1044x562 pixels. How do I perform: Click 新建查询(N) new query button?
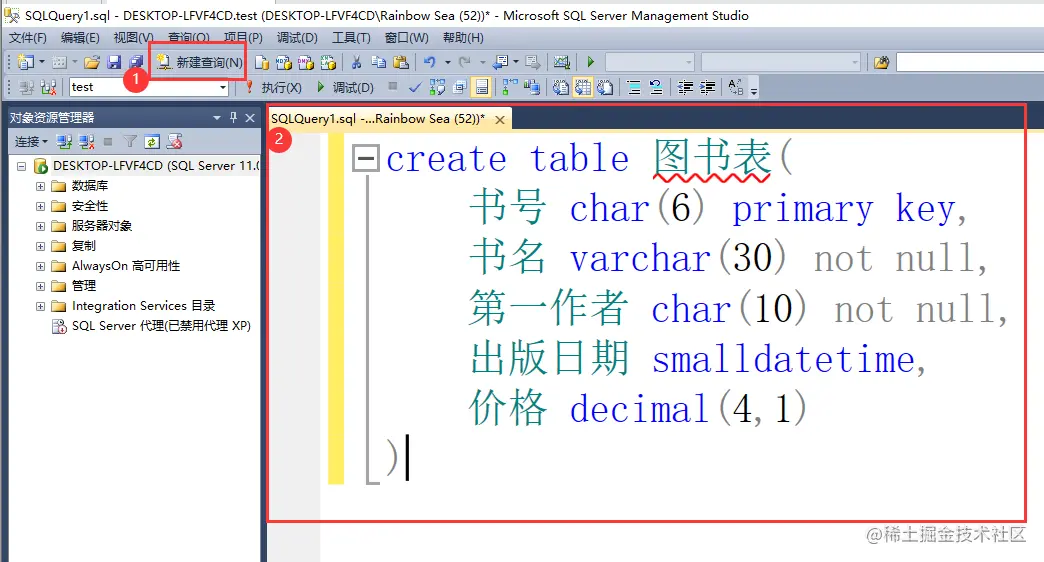(x=200, y=62)
